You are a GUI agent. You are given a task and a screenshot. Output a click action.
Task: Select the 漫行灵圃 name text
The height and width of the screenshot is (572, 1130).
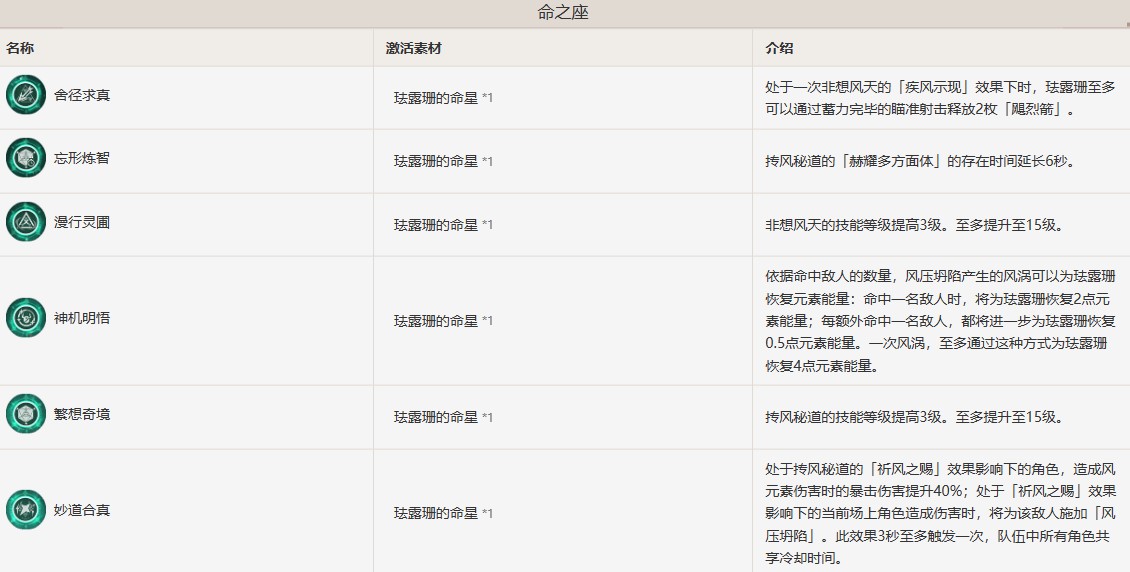pyautogui.click(x=82, y=223)
